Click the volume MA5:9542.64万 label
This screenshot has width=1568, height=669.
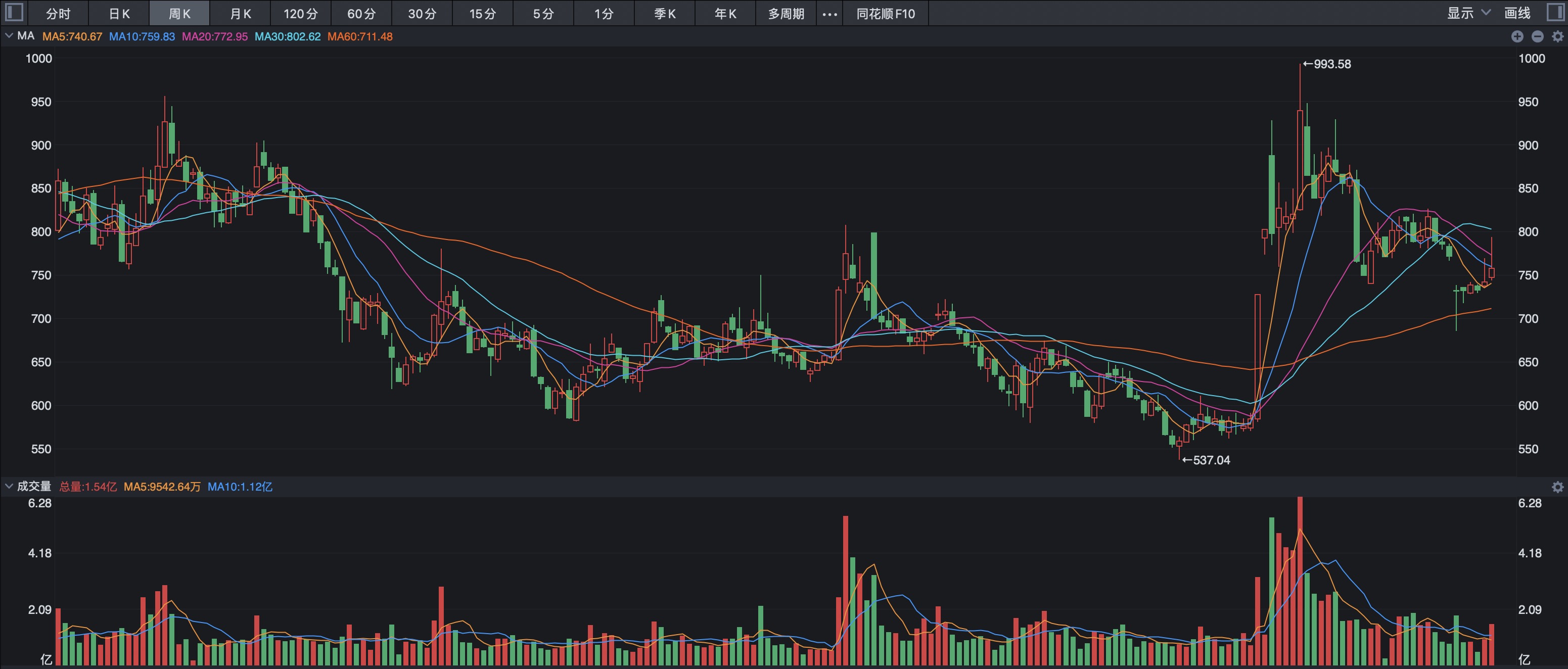162,487
